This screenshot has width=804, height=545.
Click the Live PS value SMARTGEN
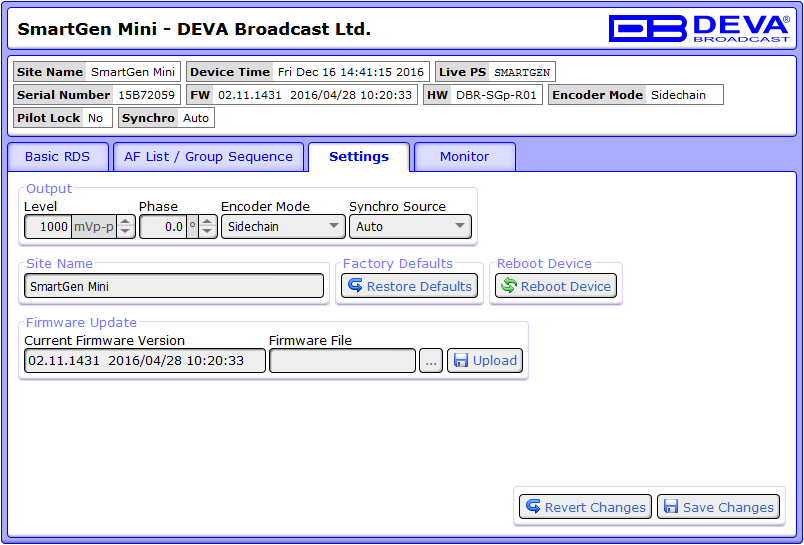tap(521, 72)
